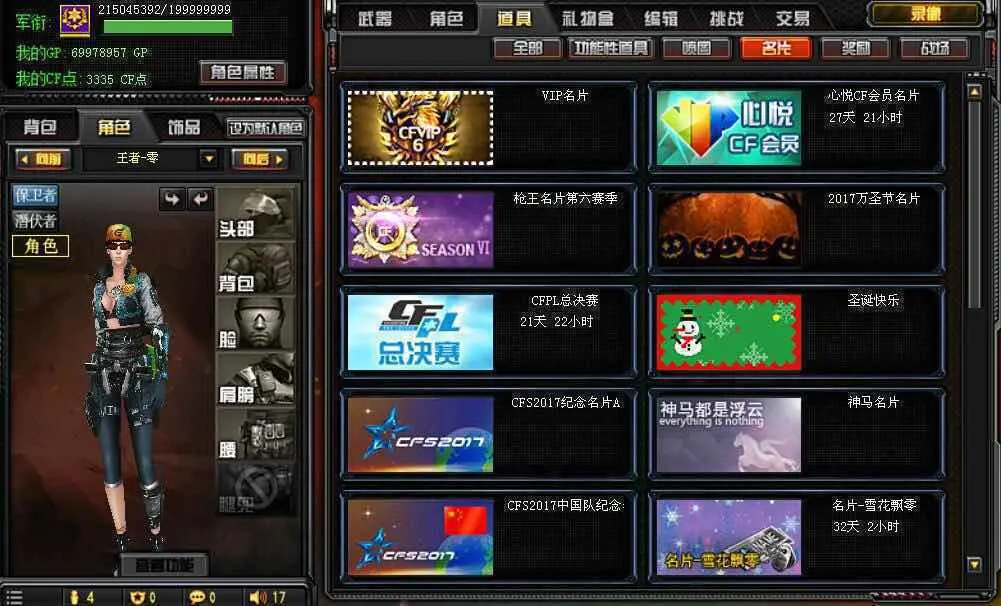Open the 礼物盒 gift box tab
Viewport: 1001px width, 606px height.
click(x=587, y=19)
